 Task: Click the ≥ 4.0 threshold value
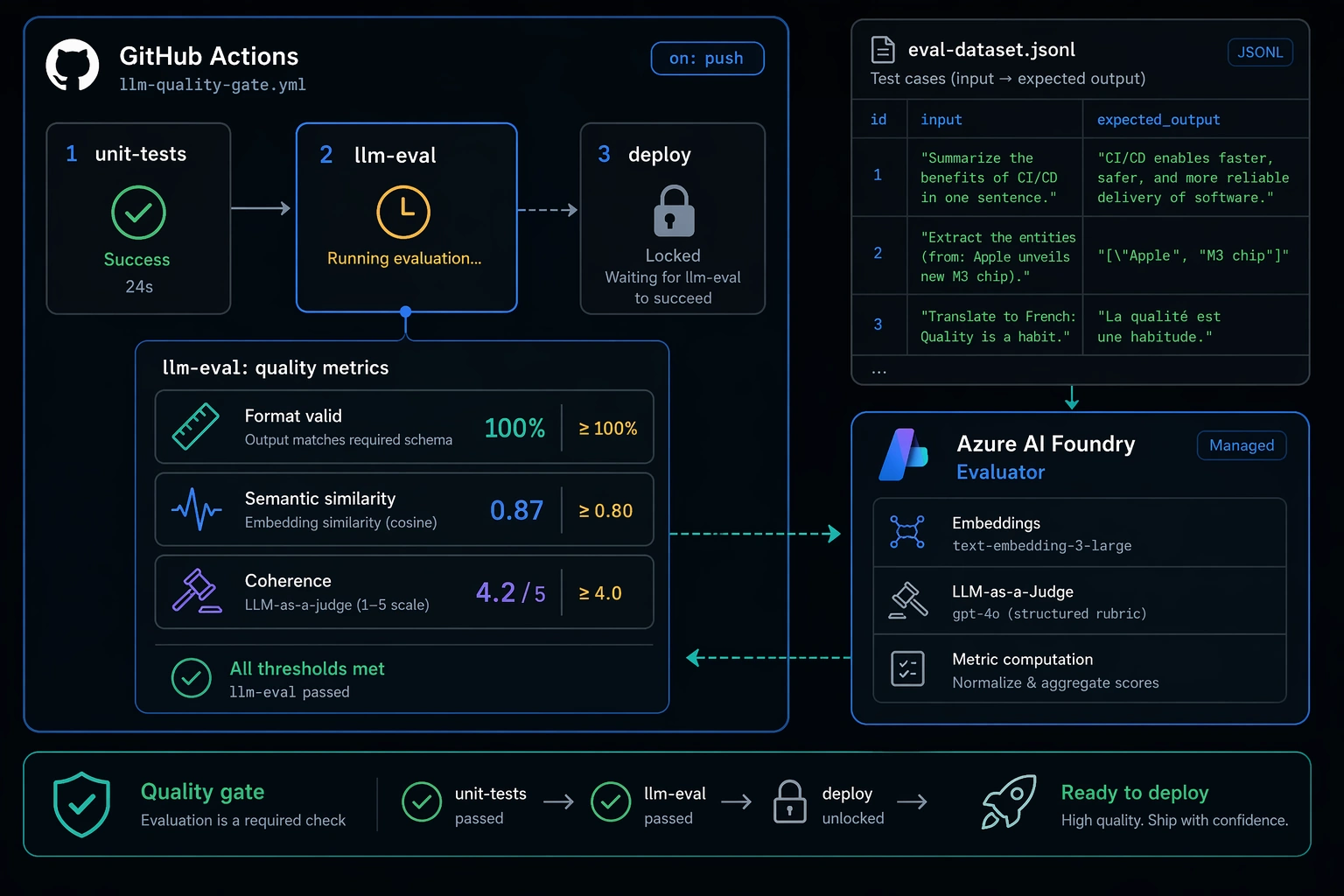click(600, 593)
